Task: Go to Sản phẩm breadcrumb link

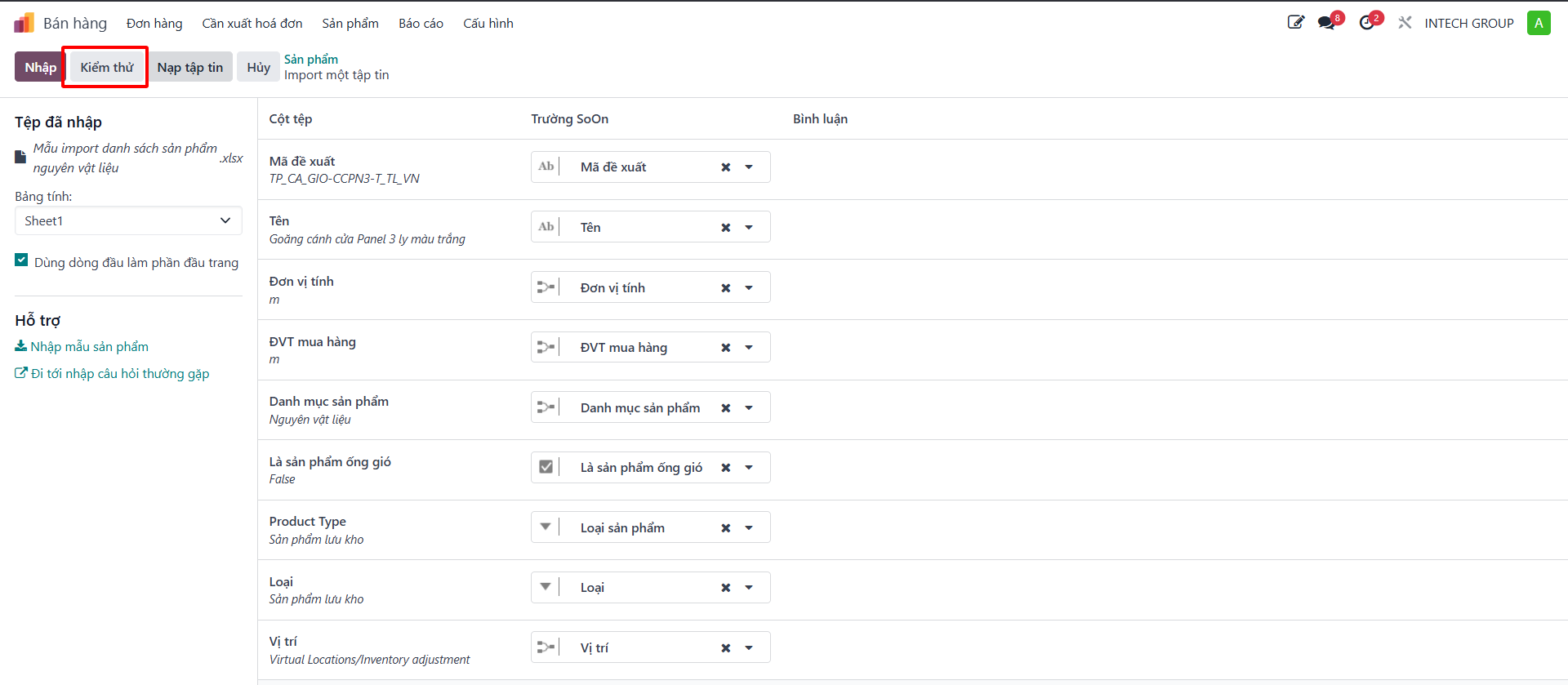Action: click(x=311, y=59)
